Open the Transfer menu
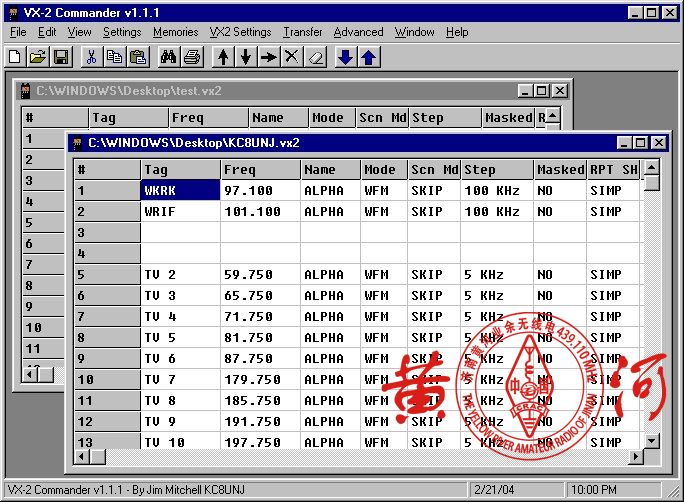The height and width of the screenshot is (502, 684). click(x=302, y=32)
